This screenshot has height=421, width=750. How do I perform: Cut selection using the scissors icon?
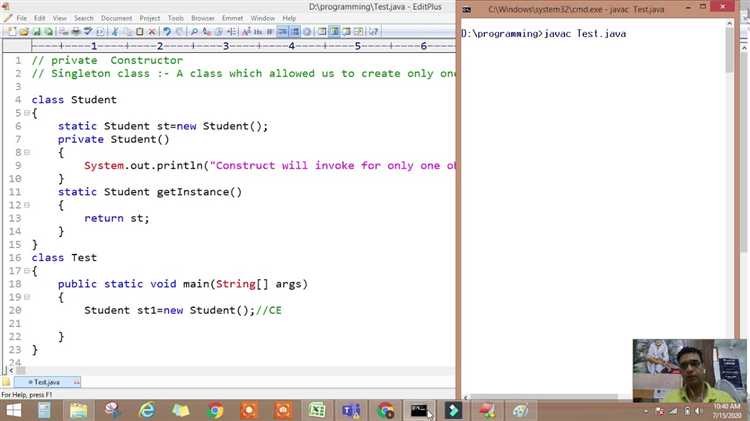tap(114, 32)
